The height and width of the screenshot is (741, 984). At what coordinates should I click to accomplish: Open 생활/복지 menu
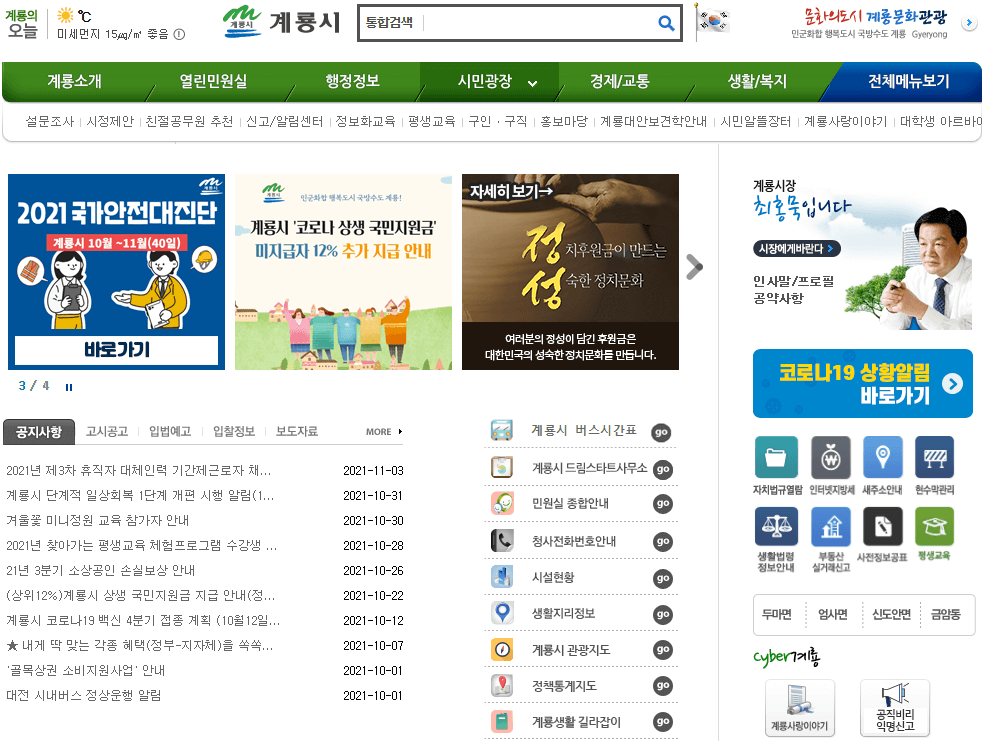click(757, 81)
